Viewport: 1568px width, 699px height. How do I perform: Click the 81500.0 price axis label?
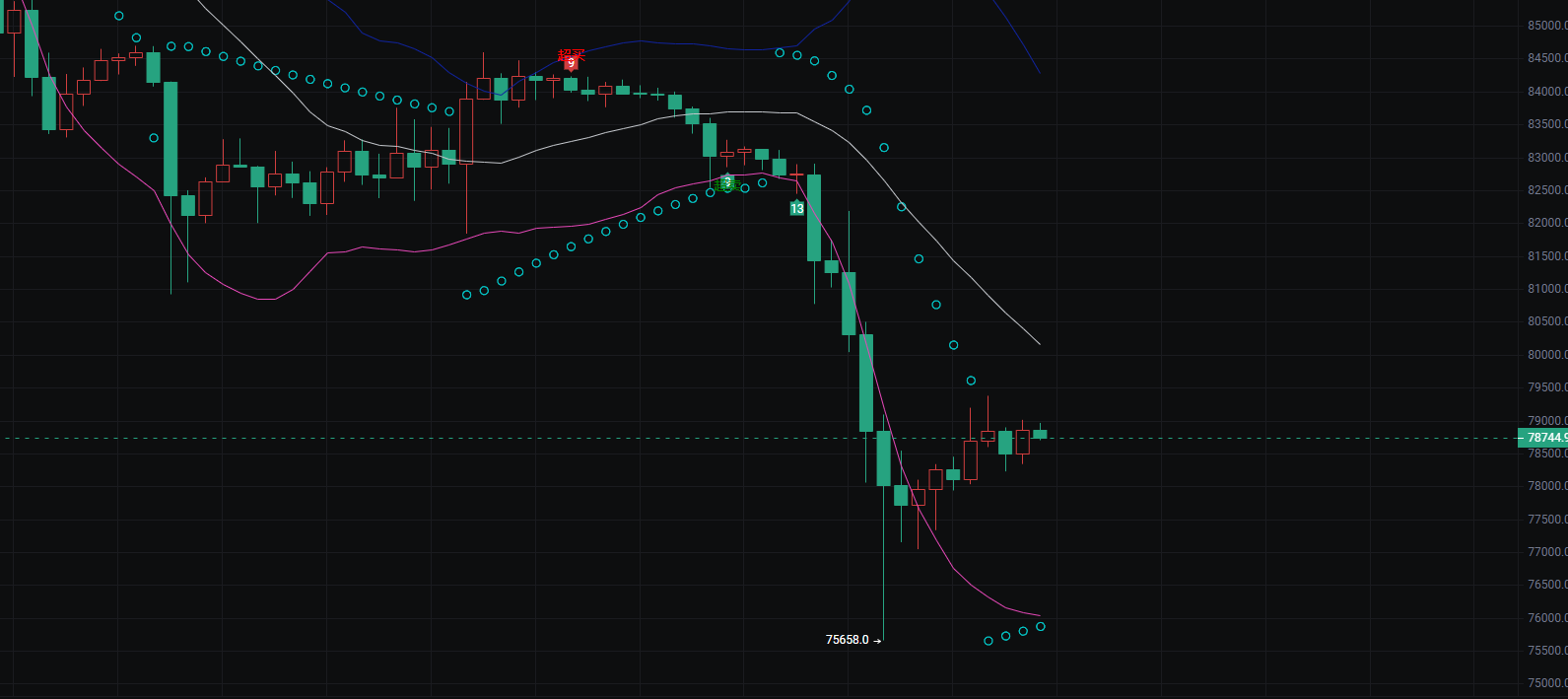pyautogui.click(x=1547, y=256)
